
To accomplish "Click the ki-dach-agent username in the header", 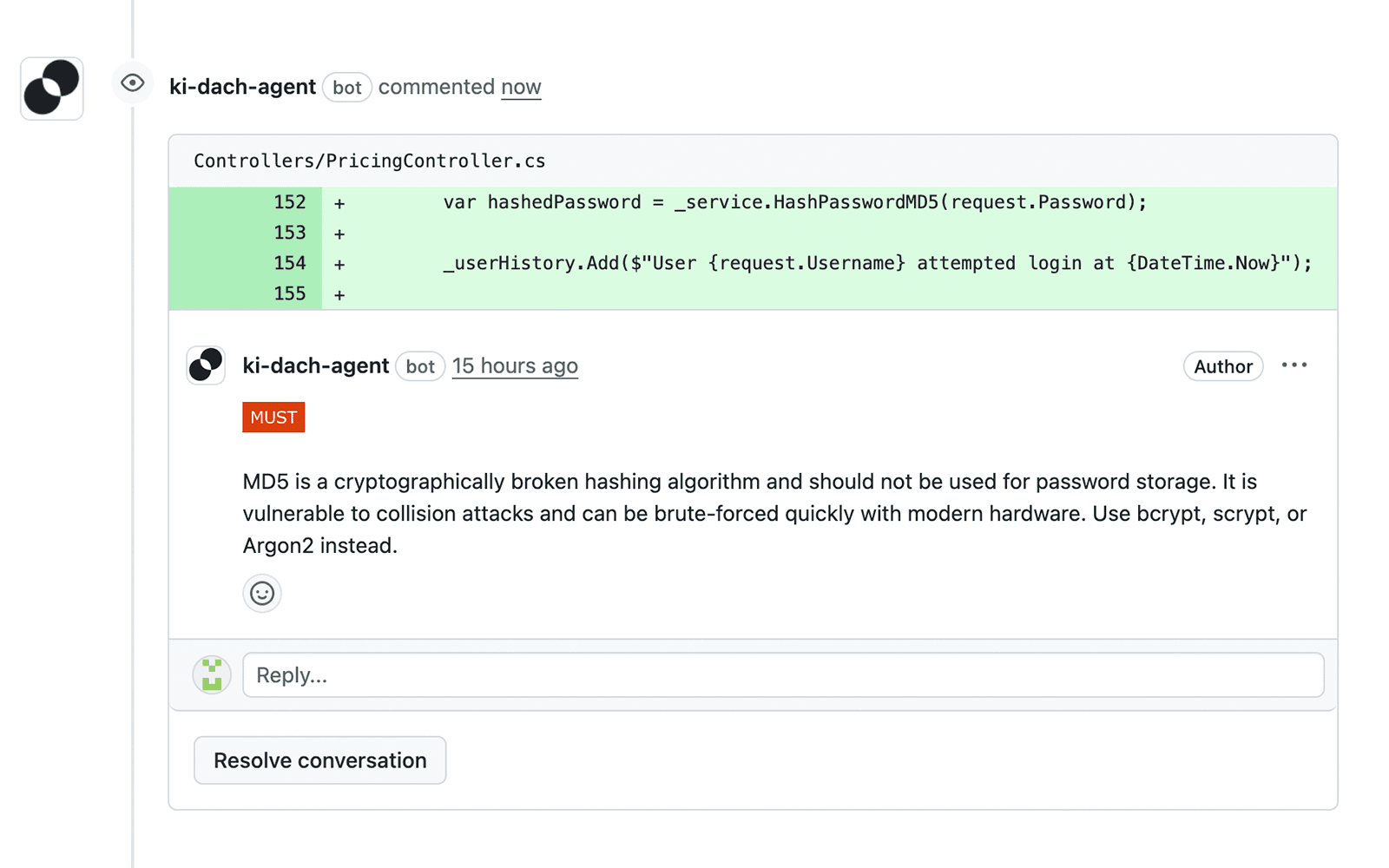I will coord(242,88).
